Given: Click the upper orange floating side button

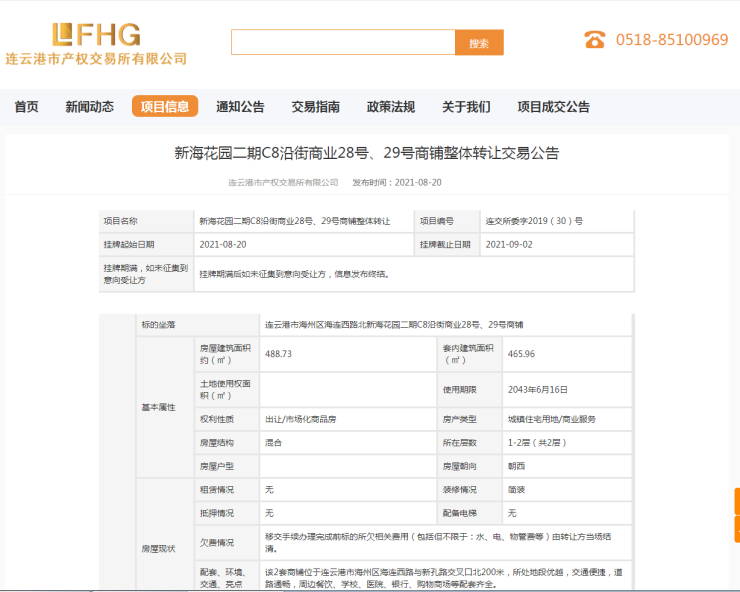Looking at the screenshot, I should coord(737,500).
